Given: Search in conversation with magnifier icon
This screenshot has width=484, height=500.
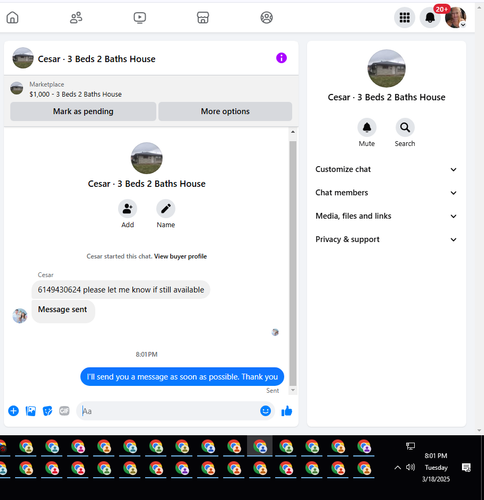Looking at the screenshot, I should (x=405, y=127).
